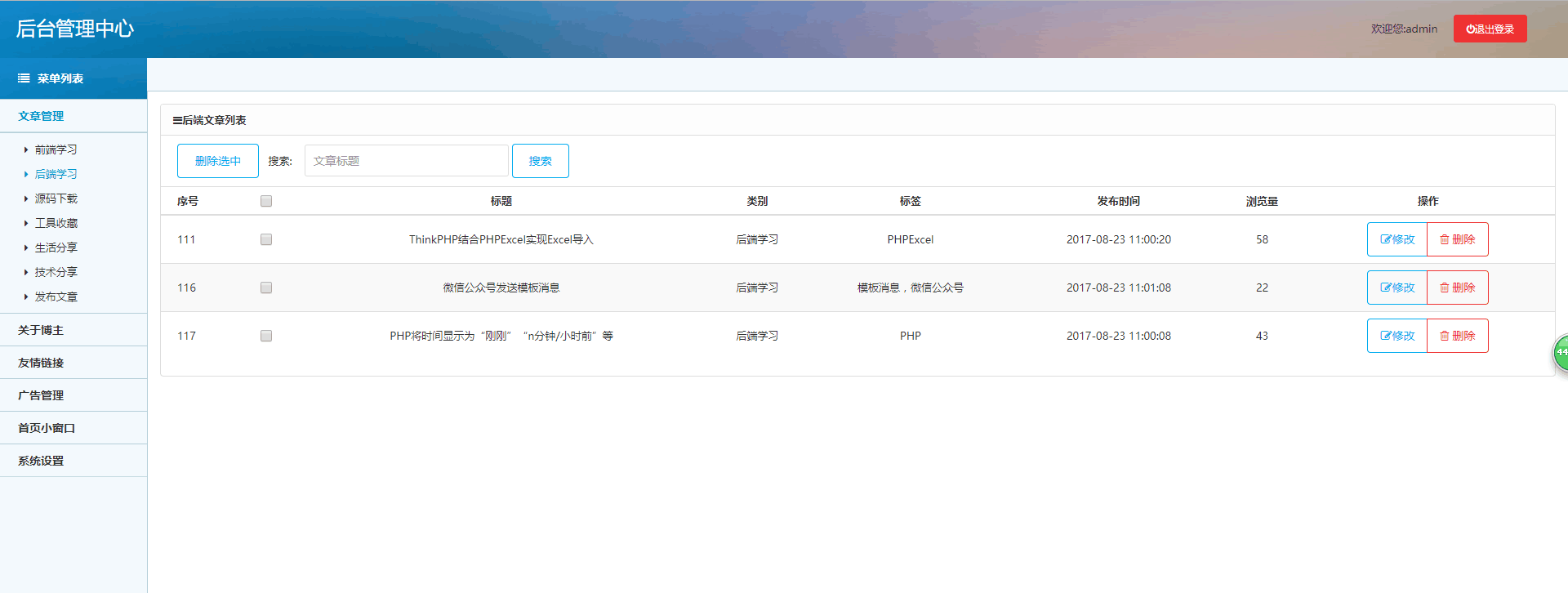Click edit icon for article 116
Screen dimensions: 1568x593
click(x=1386, y=288)
